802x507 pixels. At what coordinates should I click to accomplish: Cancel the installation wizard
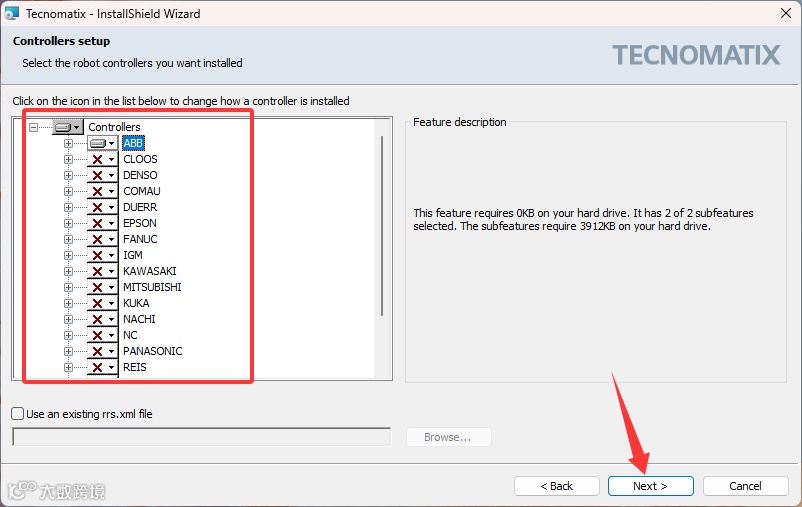coord(746,486)
